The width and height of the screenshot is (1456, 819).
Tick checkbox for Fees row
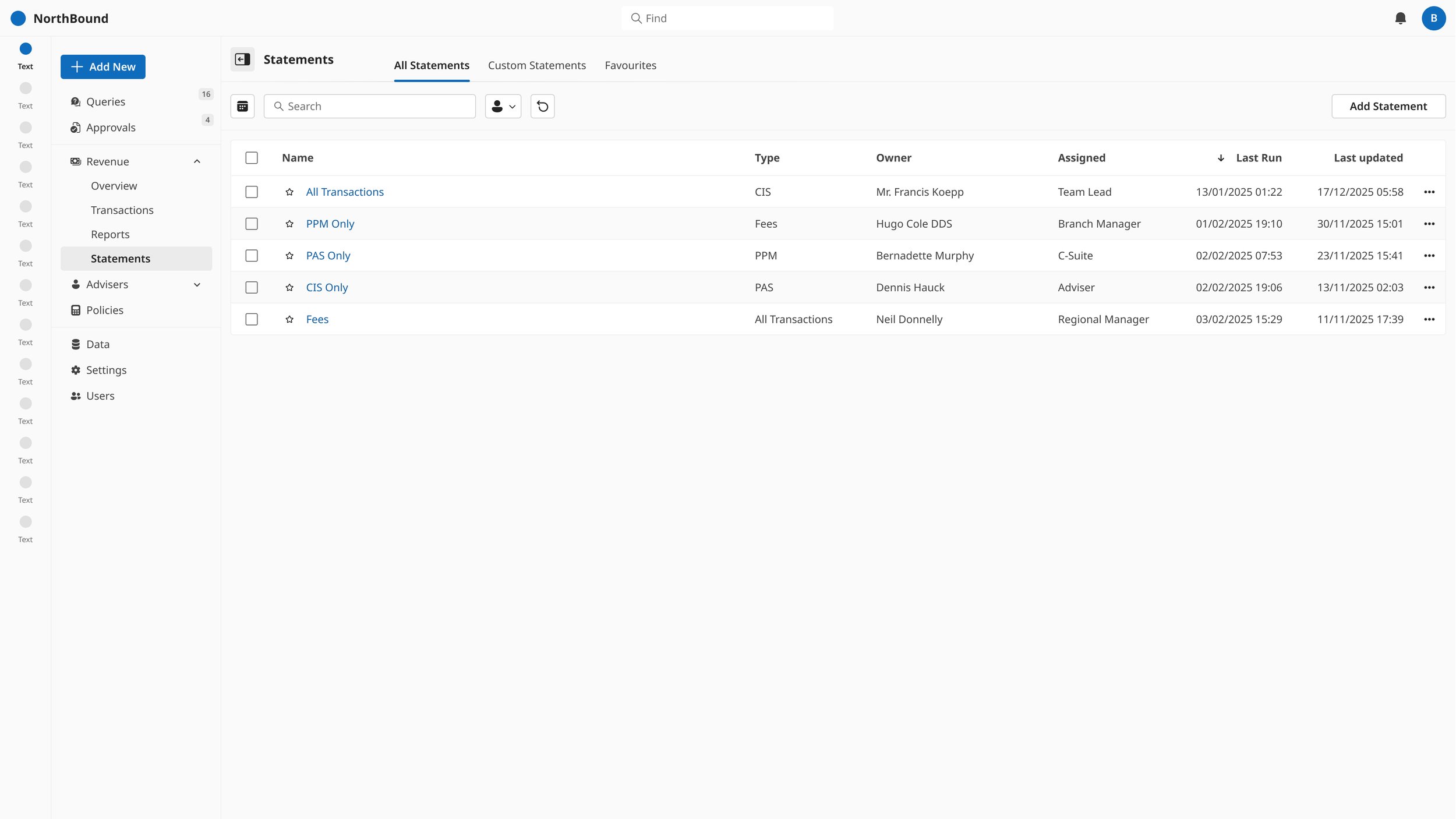252,319
